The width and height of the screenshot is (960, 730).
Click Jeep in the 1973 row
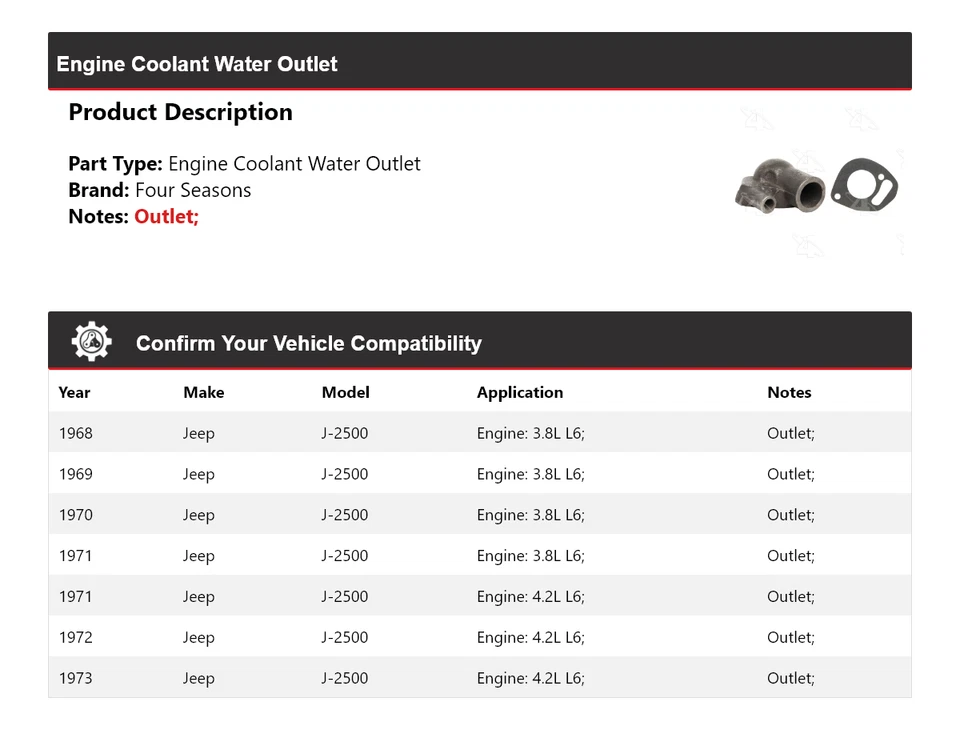click(x=198, y=678)
